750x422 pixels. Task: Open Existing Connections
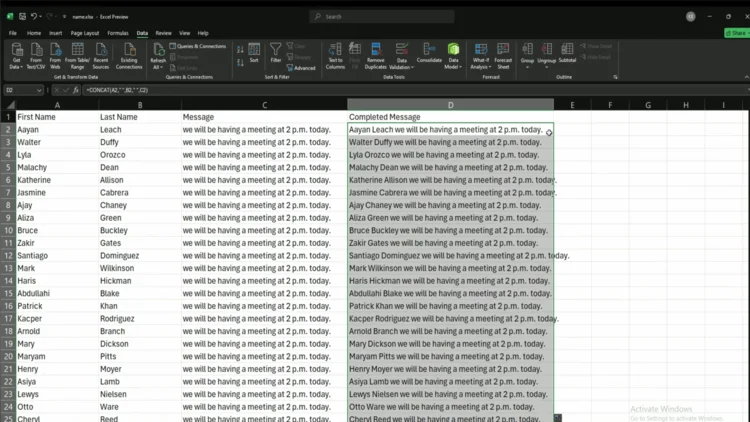(x=129, y=56)
